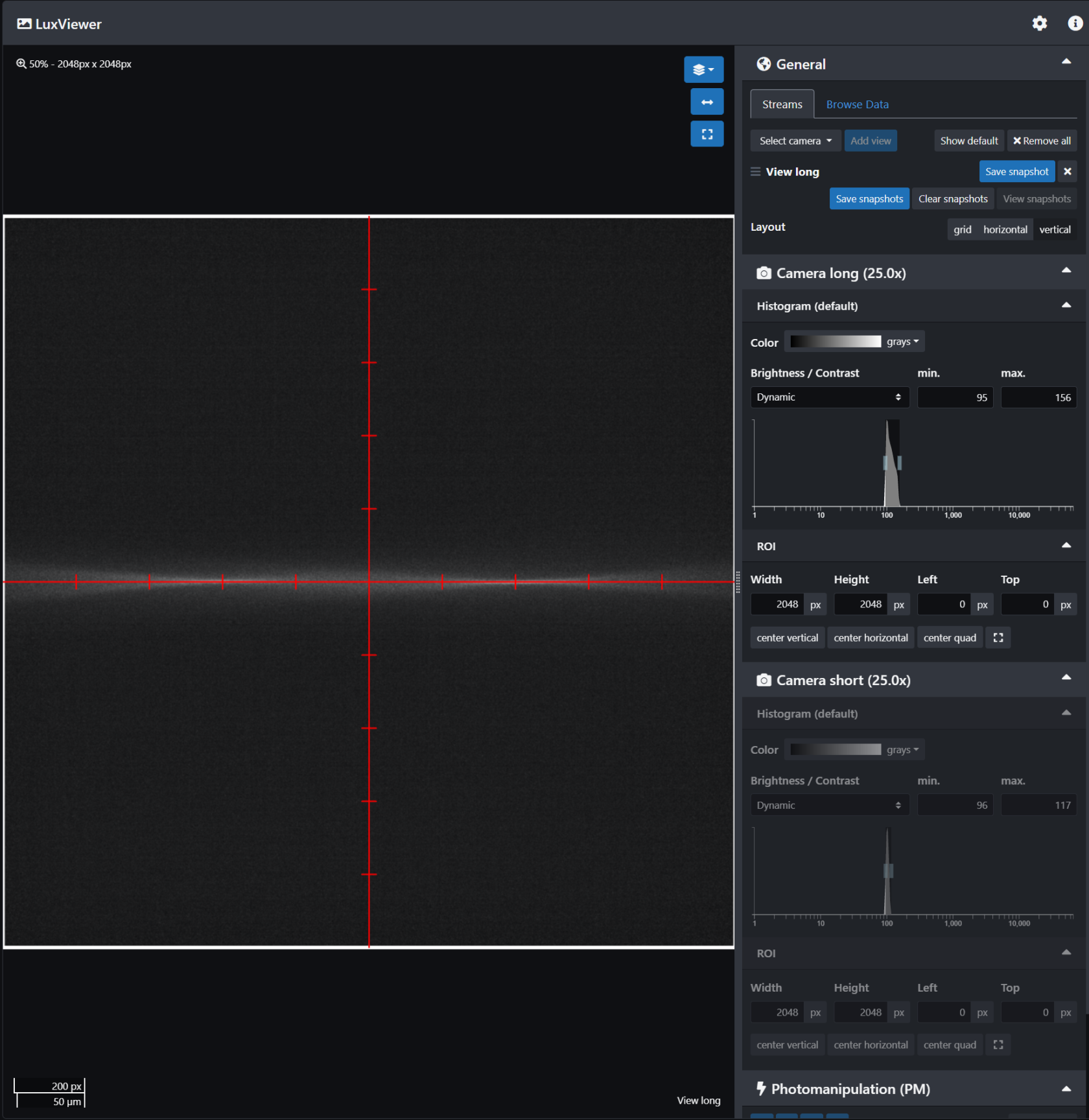Click the horizontal fit arrows button
This screenshot has height=1120, width=1089.
pos(707,102)
